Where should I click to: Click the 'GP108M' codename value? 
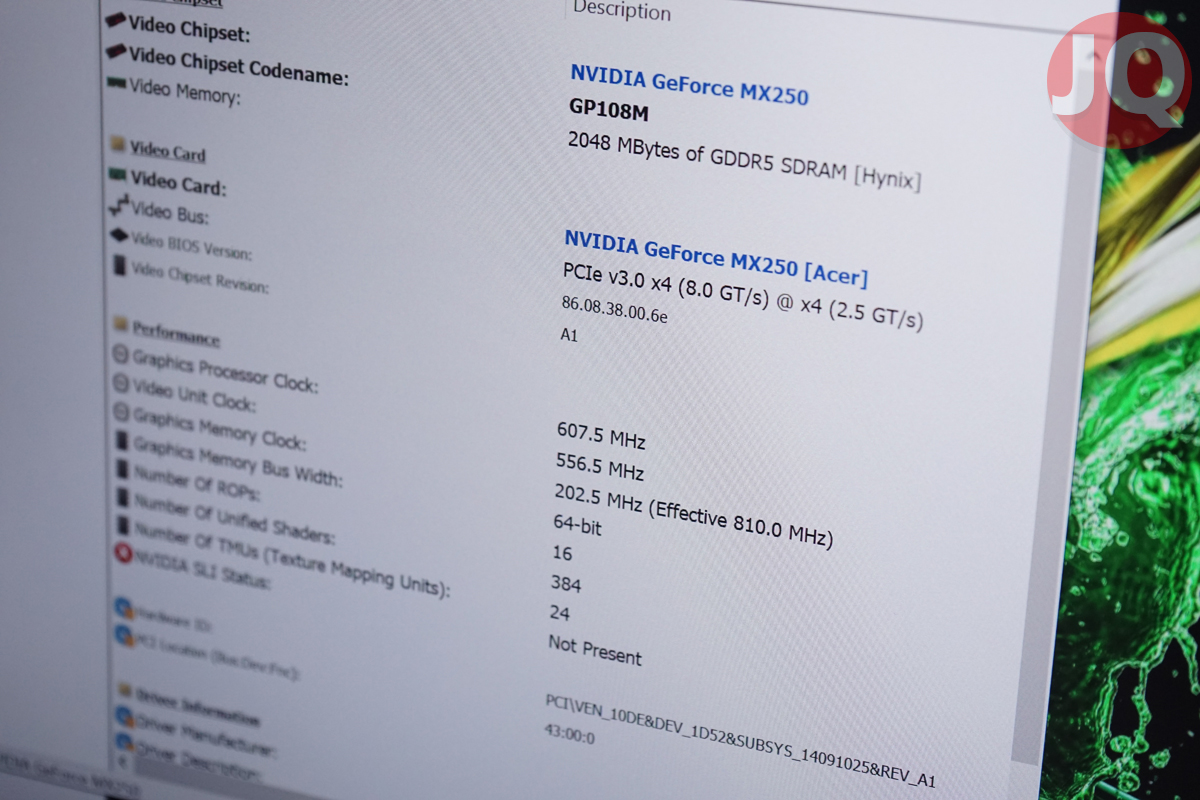point(608,110)
